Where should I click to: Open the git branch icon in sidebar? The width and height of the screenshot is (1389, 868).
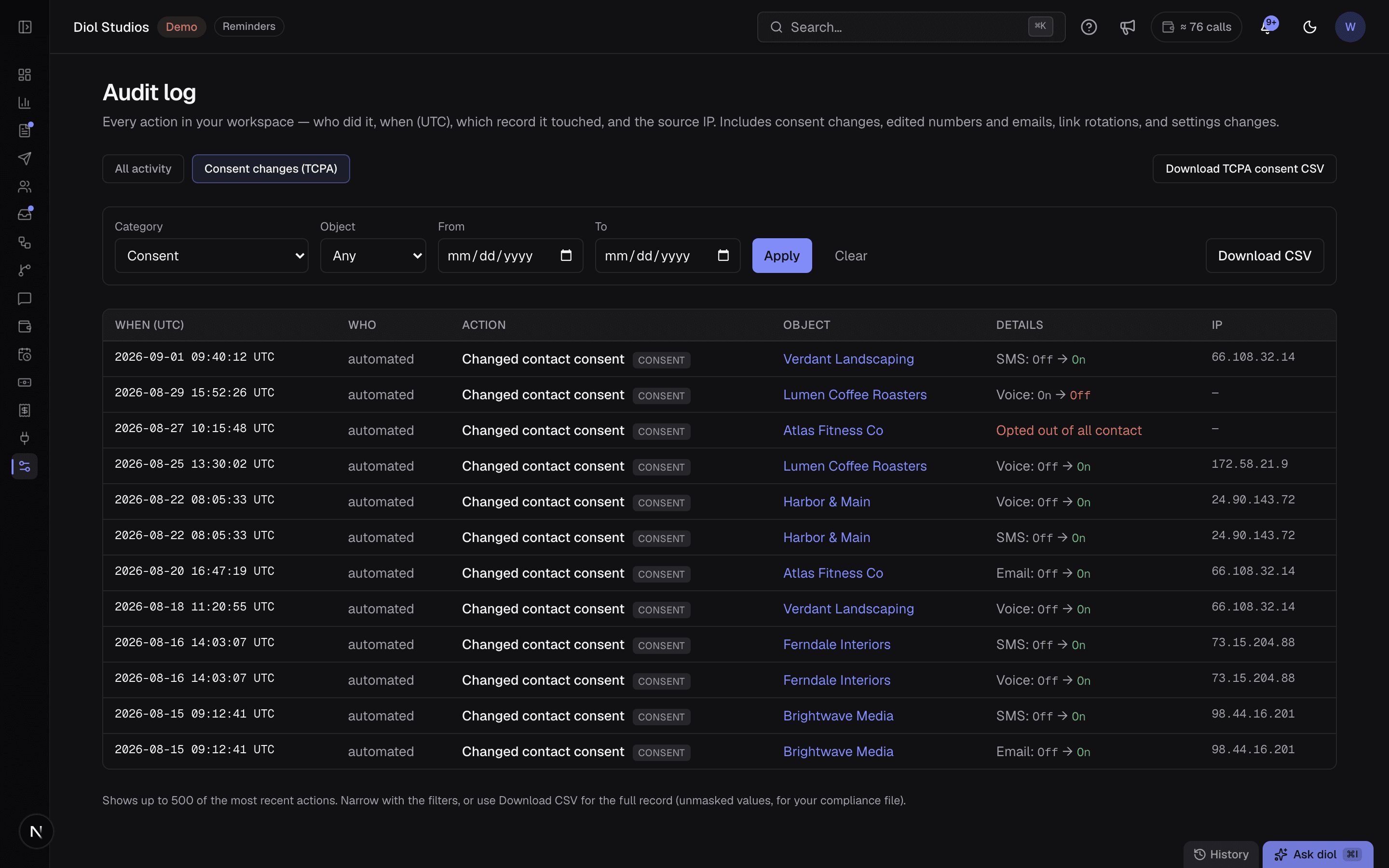coord(25,271)
